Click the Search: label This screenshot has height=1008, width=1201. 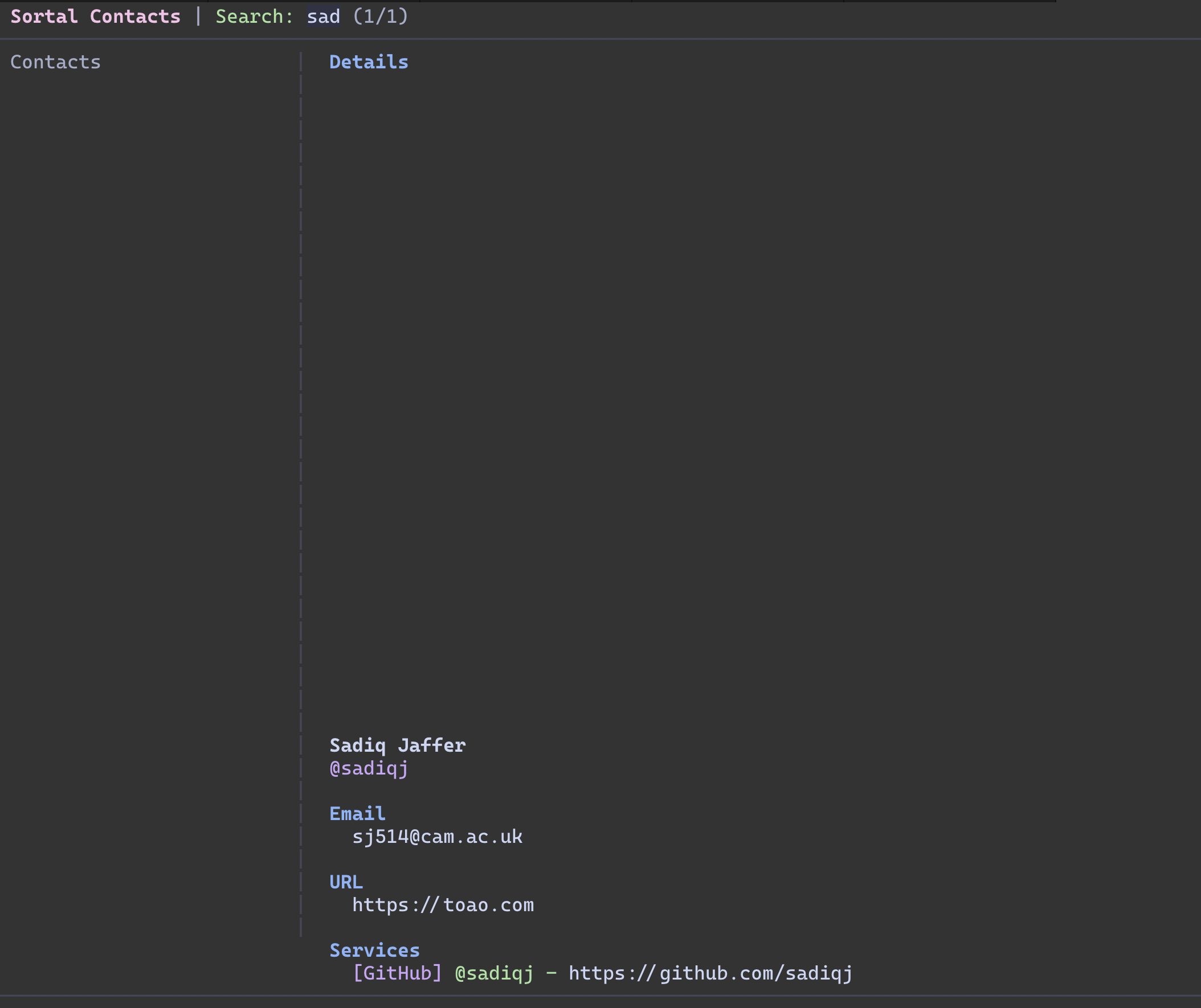pyautogui.click(x=254, y=16)
